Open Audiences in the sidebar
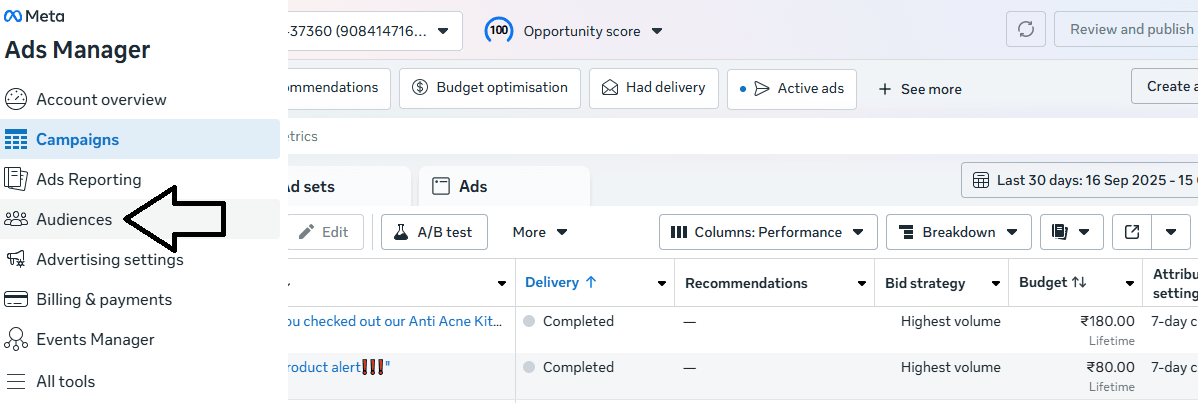1198x403 pixels. [74, 219]
